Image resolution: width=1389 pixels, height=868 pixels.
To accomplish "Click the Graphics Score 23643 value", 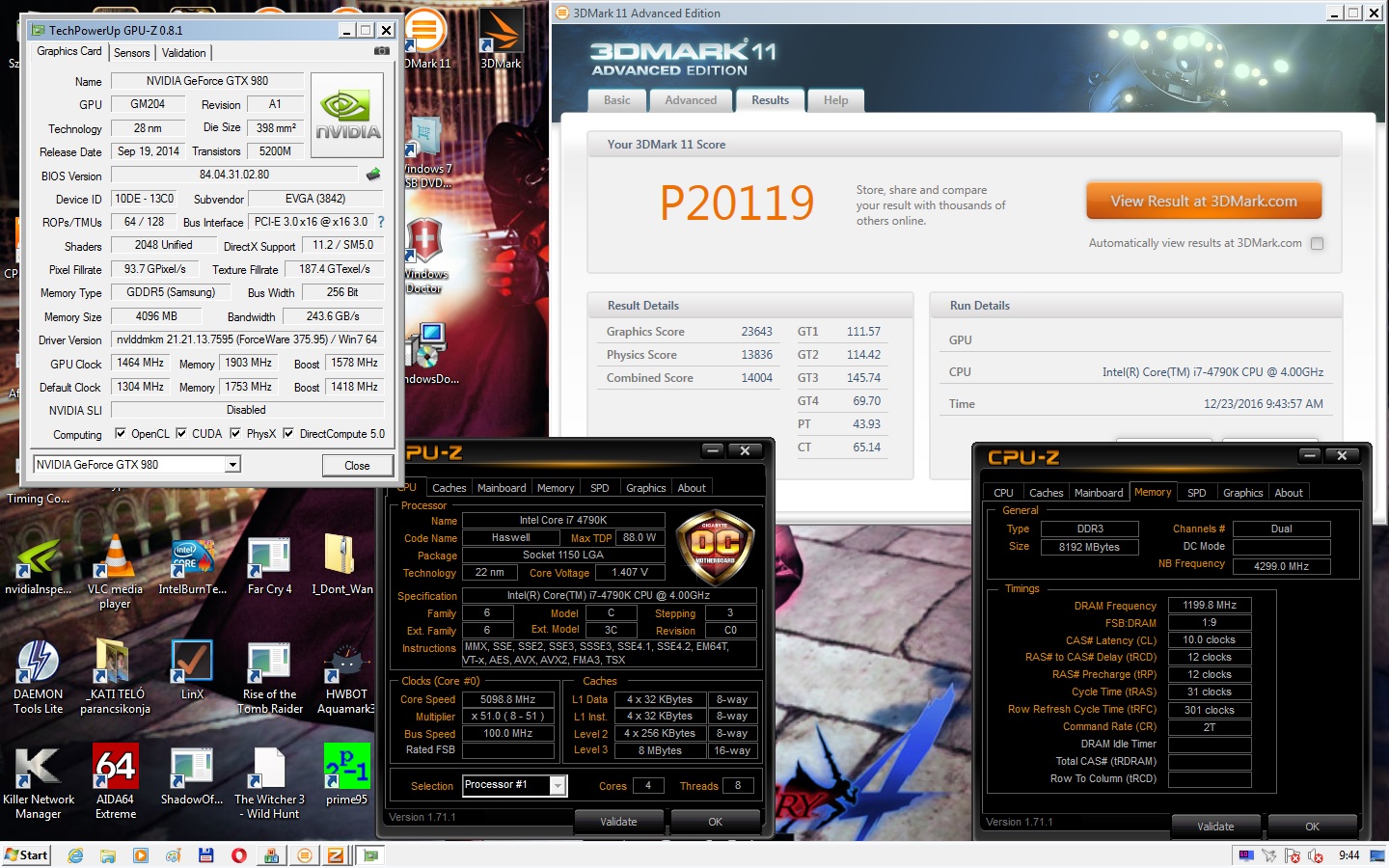I will point(756,332).
